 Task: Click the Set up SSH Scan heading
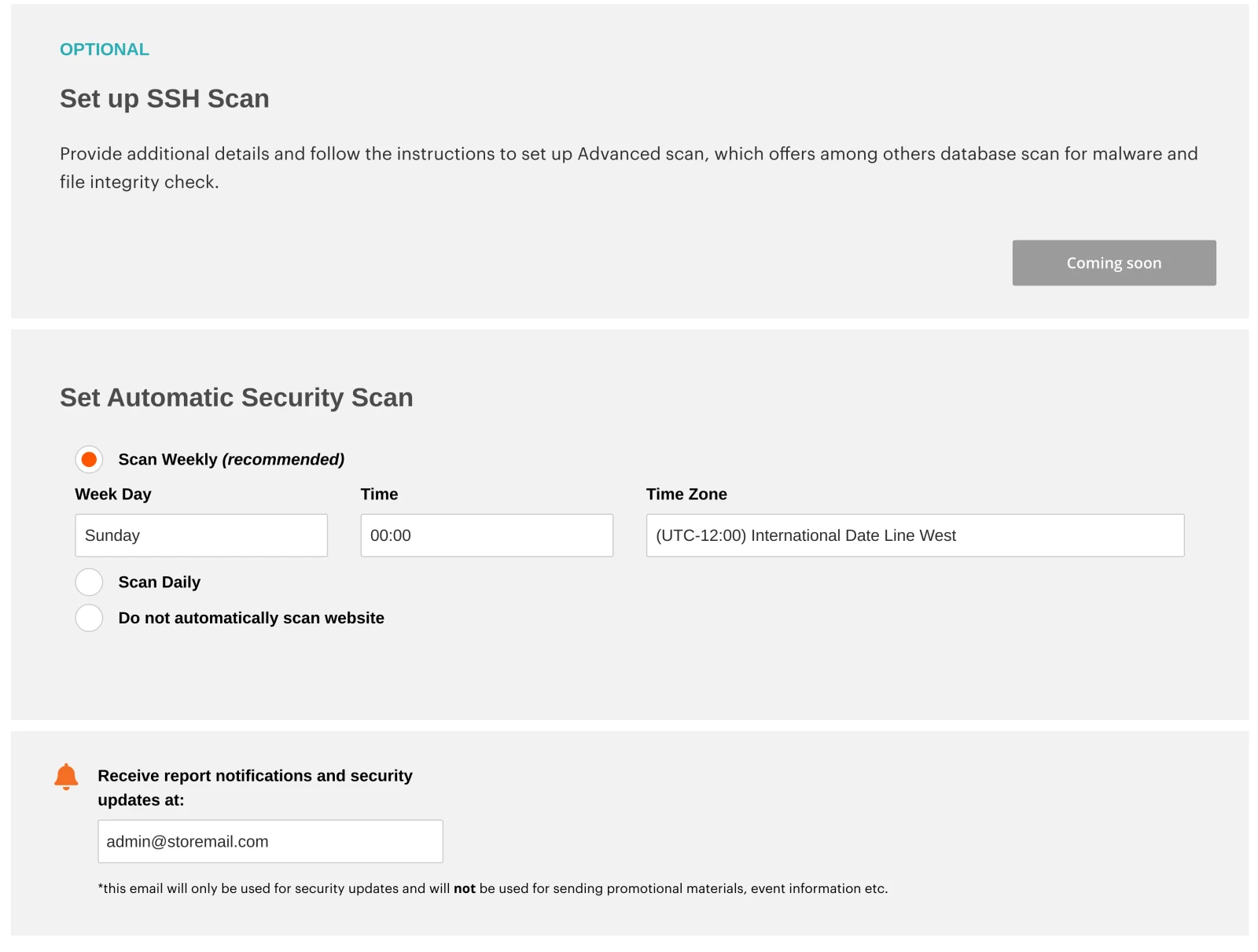coord(164,99)
